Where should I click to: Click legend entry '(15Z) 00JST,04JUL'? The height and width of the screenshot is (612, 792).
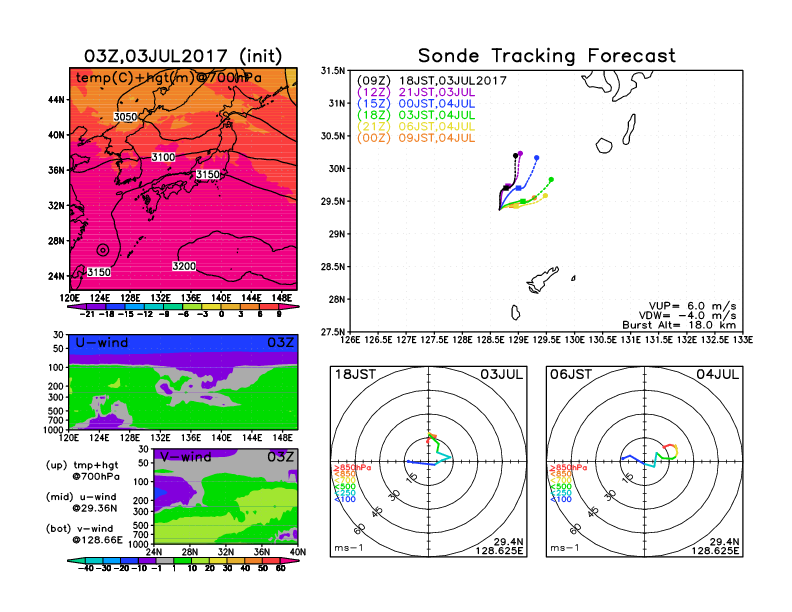[x=416, y=104]
